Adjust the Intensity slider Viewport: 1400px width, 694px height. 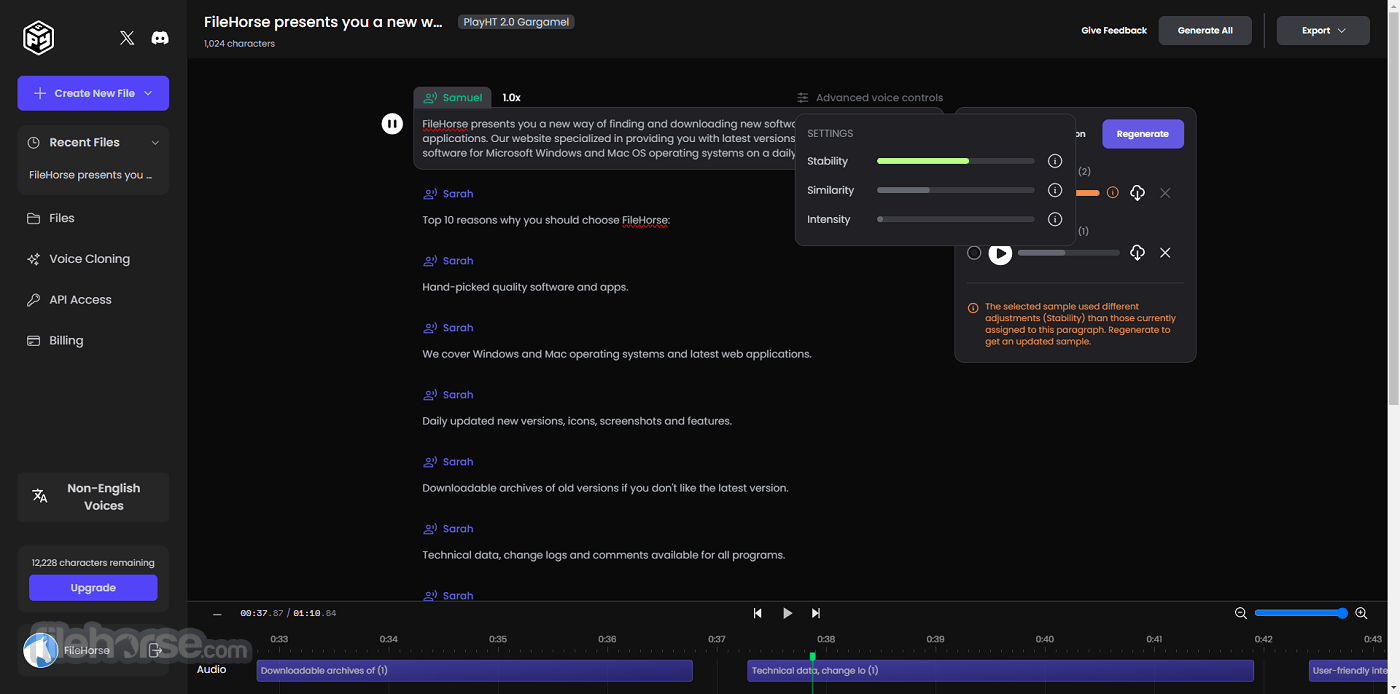(x=956, y=219)
